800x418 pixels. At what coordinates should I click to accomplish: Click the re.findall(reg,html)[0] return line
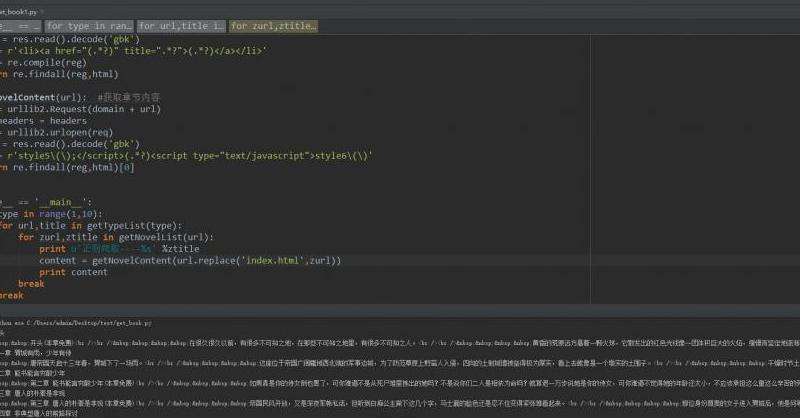click(x=67, y=167)
